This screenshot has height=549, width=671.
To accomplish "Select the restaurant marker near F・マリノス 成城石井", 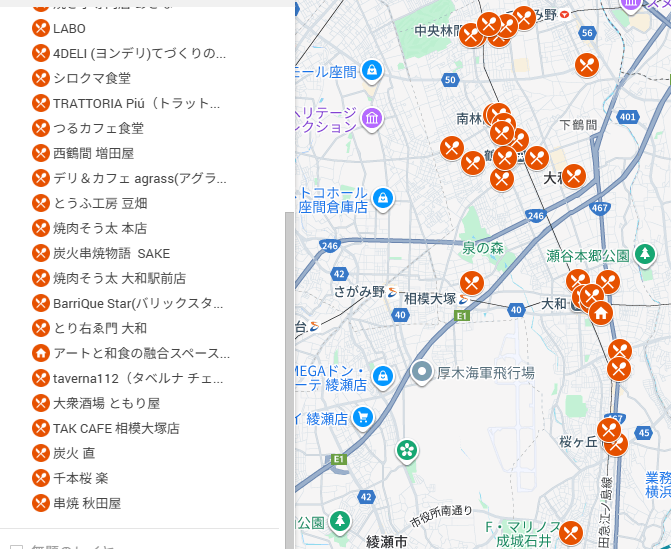I will tap(570, 533).
